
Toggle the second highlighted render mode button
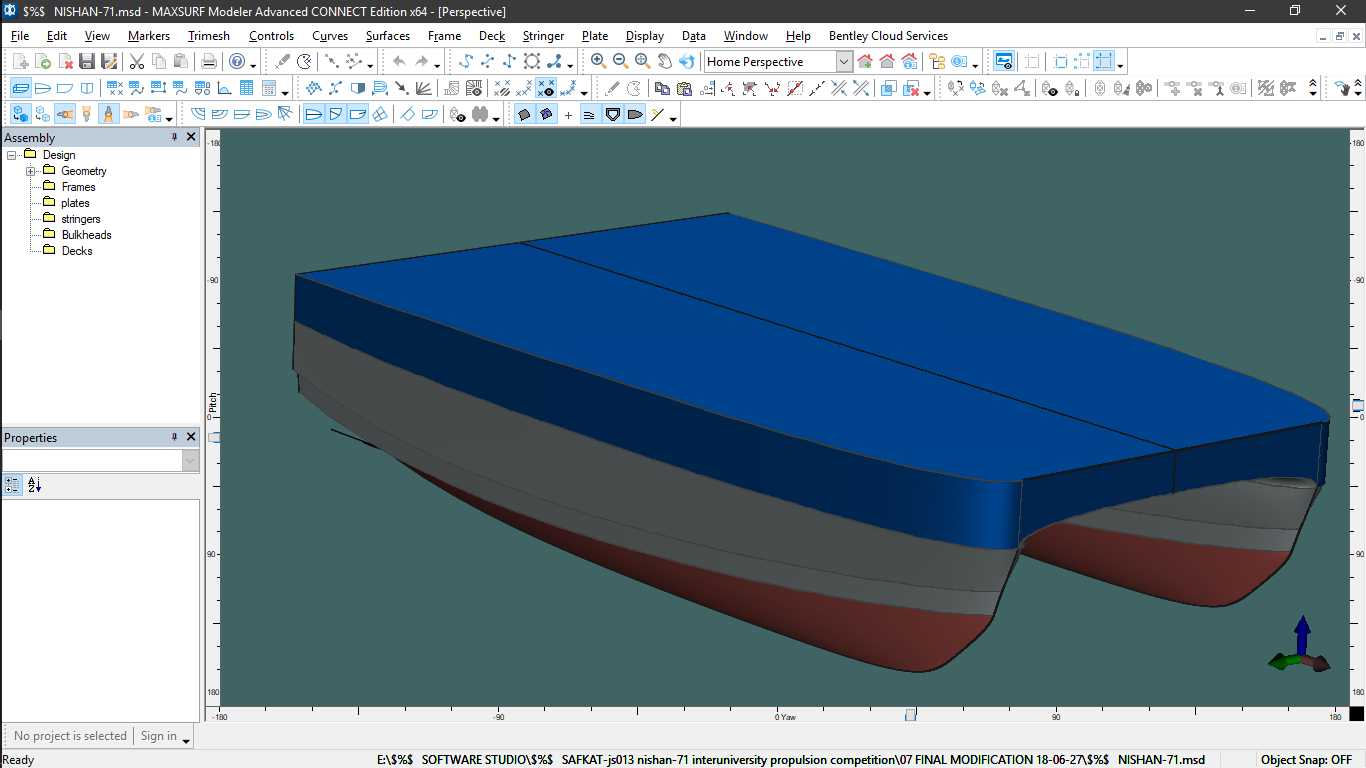(x=546, y=114)
